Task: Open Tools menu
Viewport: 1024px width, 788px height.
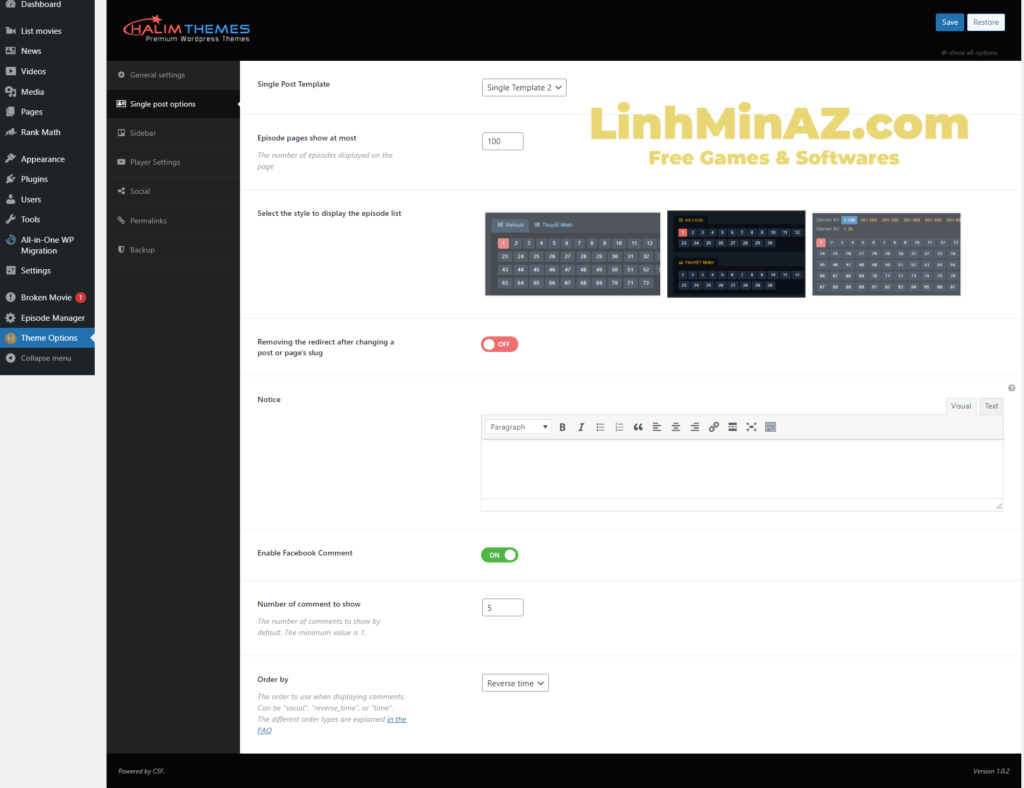Action: click(47, 219)
